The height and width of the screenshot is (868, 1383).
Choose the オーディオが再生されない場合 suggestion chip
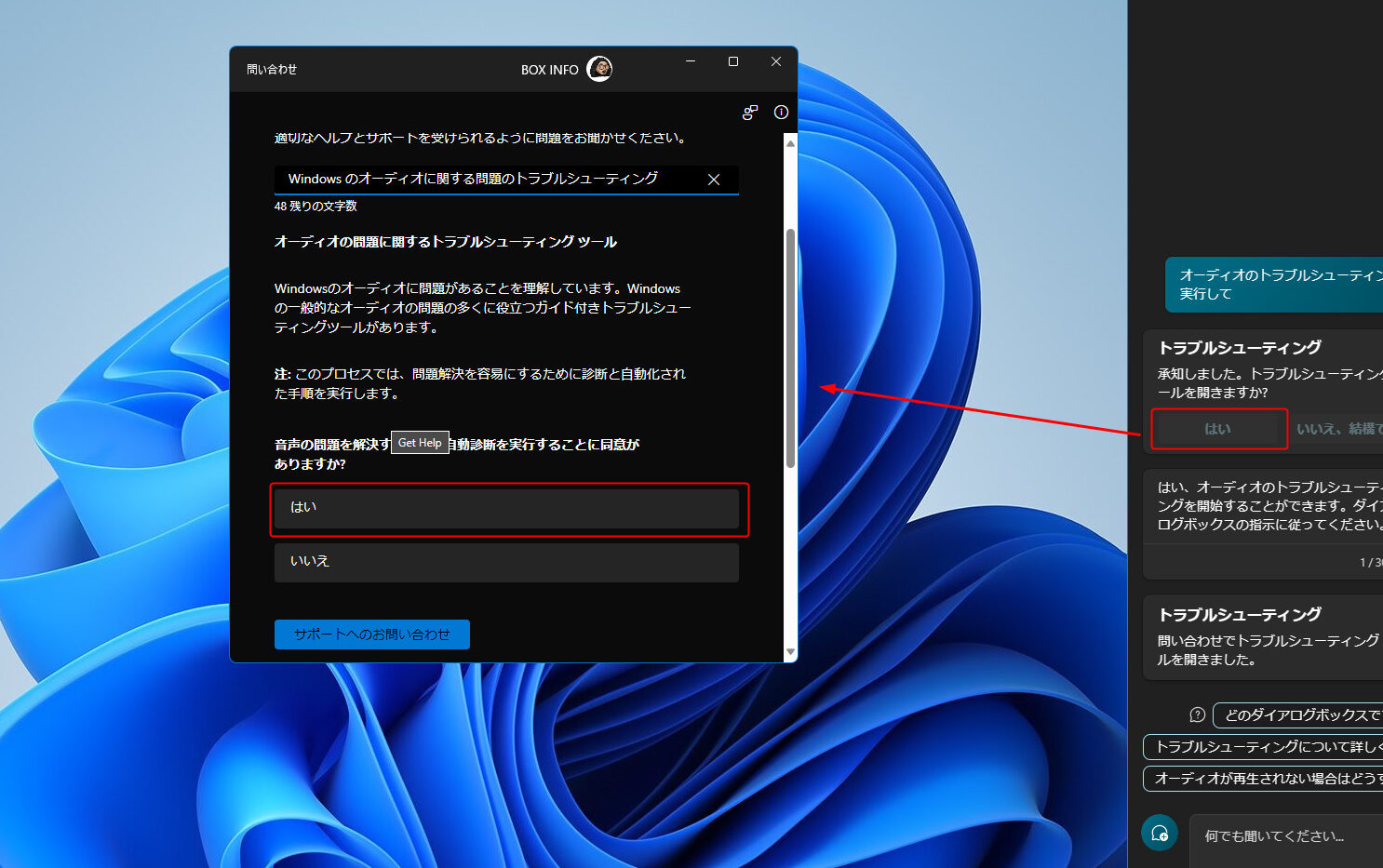coord(1263,778)
